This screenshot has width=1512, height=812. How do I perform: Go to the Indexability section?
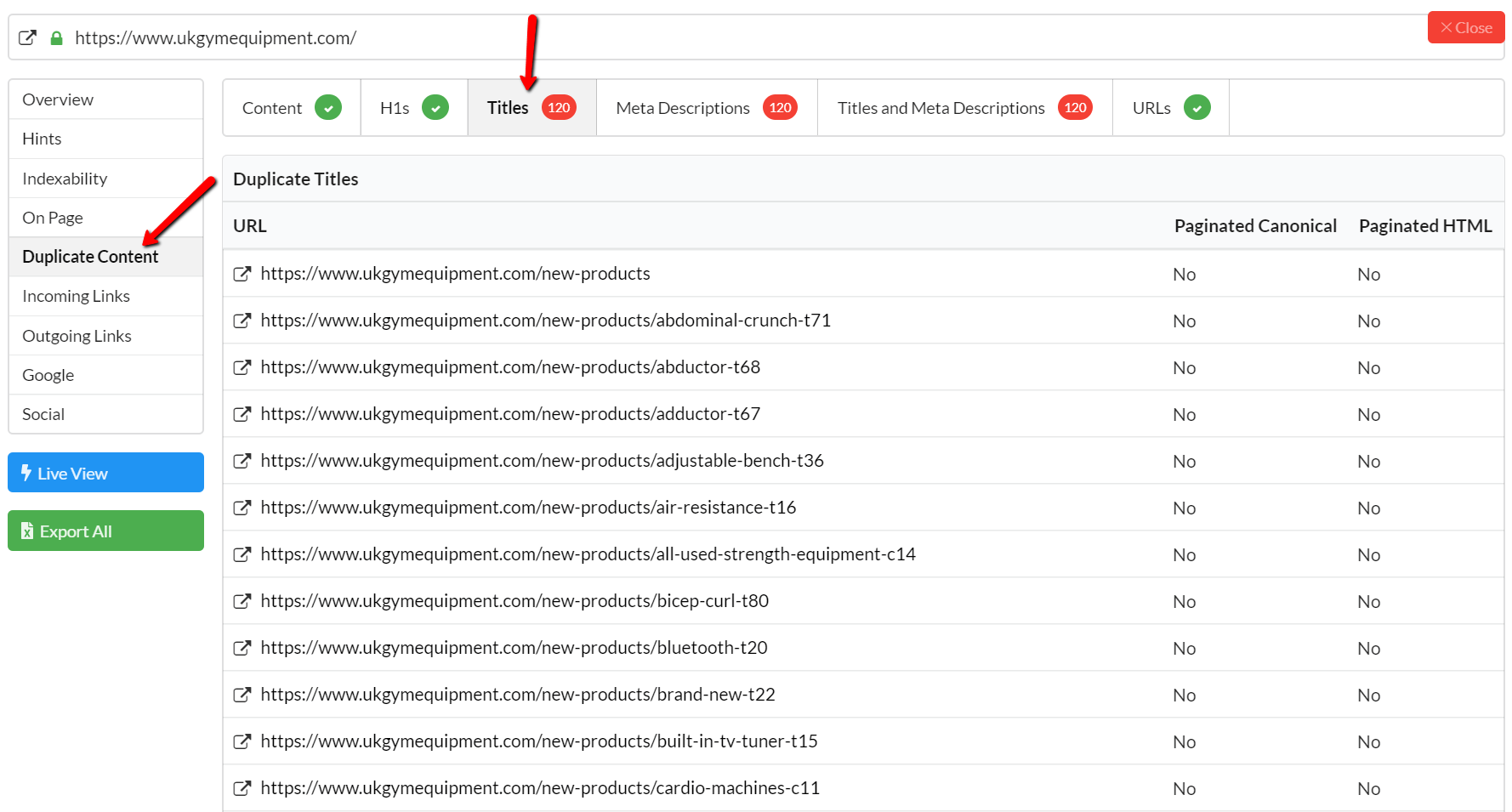[106, 179]
